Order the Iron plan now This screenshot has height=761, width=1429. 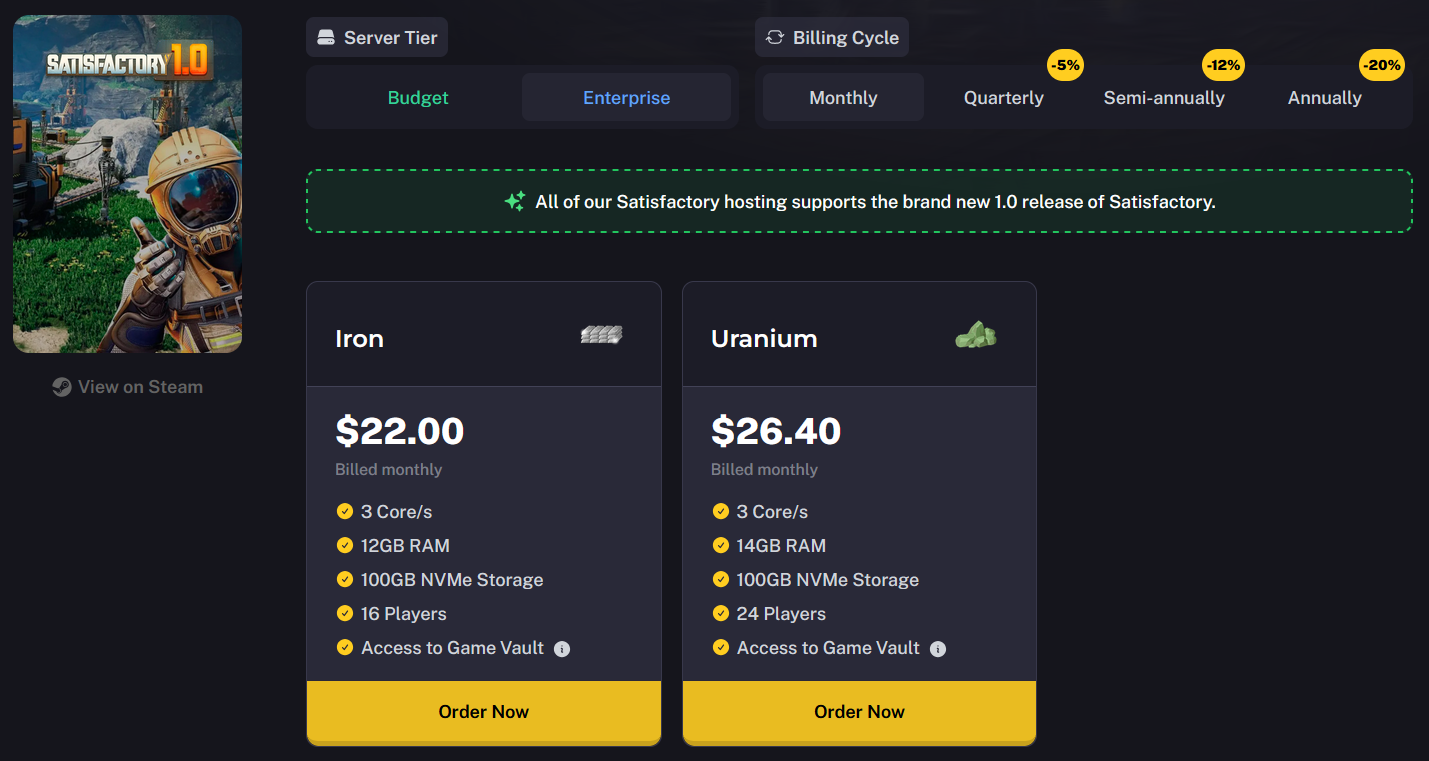(x=484, y=712)
